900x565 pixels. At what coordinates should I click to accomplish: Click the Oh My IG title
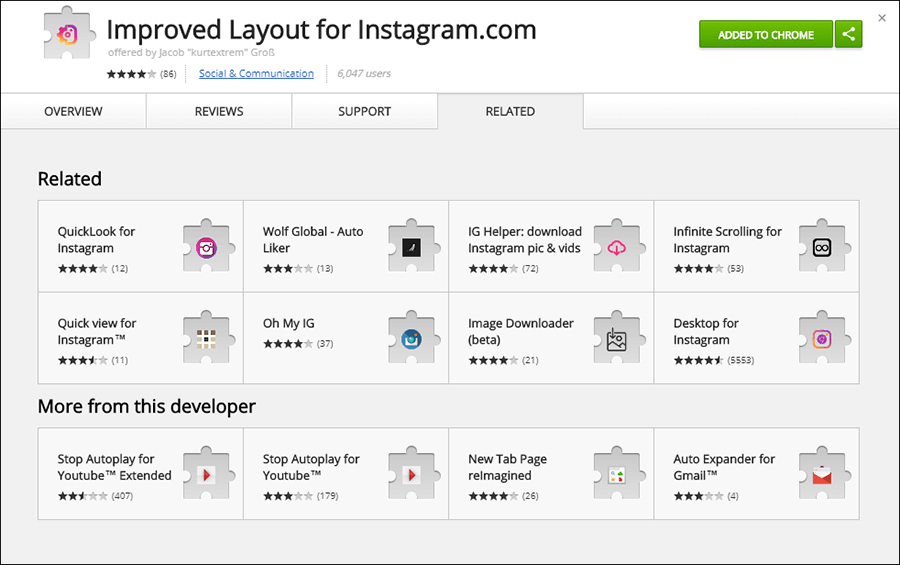(289, 323)
